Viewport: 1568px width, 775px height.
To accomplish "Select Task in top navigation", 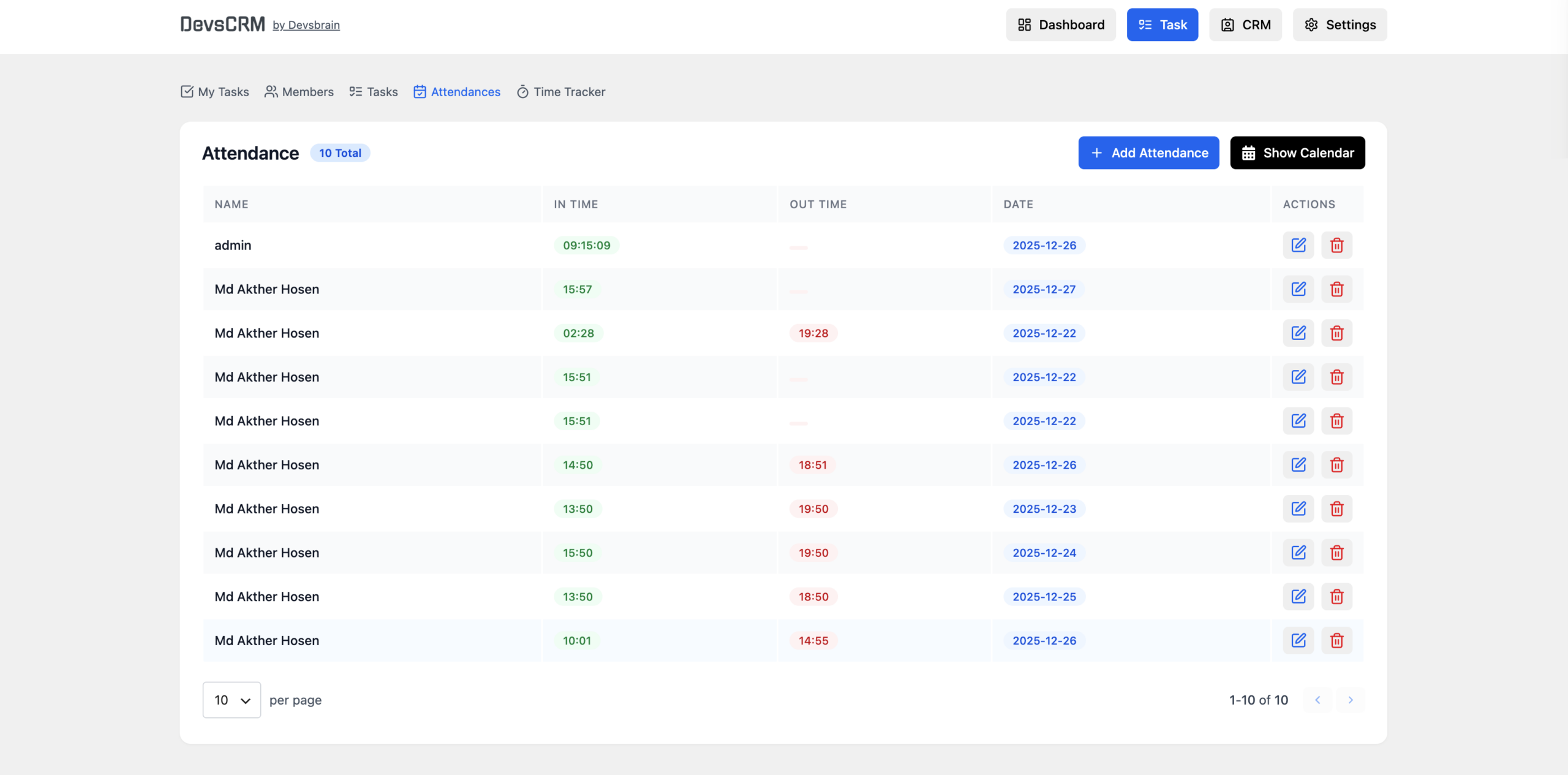I will (1163, 25).
